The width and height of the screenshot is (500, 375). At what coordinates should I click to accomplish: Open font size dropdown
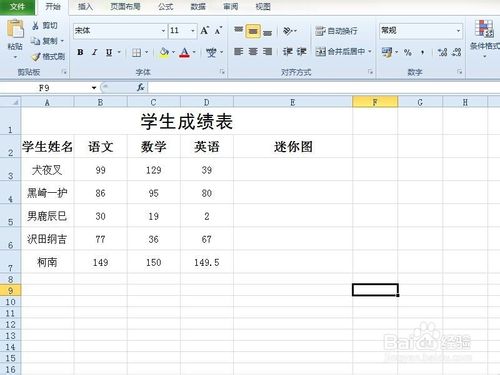[193, 31]
